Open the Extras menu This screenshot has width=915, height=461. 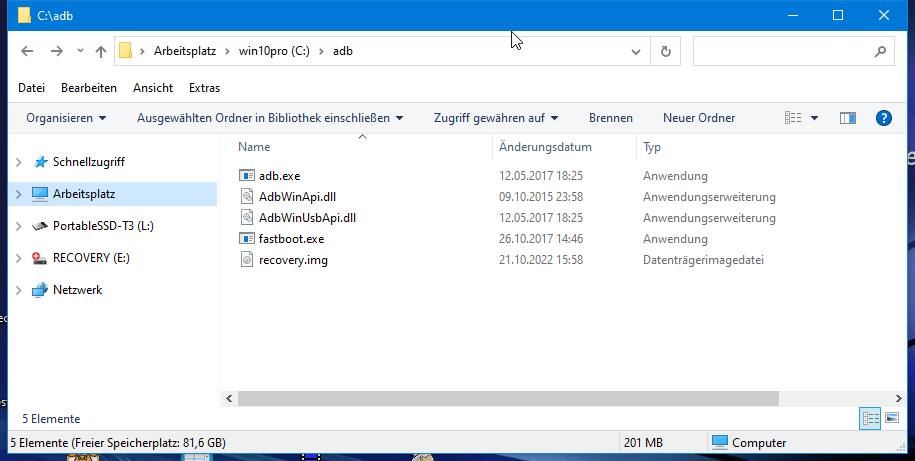(x=204, y=88)
